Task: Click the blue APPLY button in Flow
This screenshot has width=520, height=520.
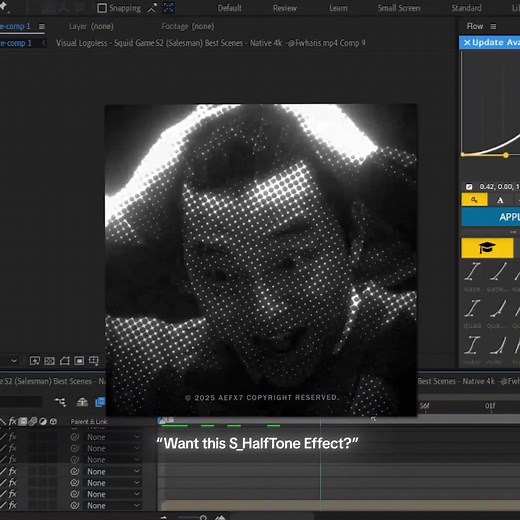Action: click(x=491, y=217)
